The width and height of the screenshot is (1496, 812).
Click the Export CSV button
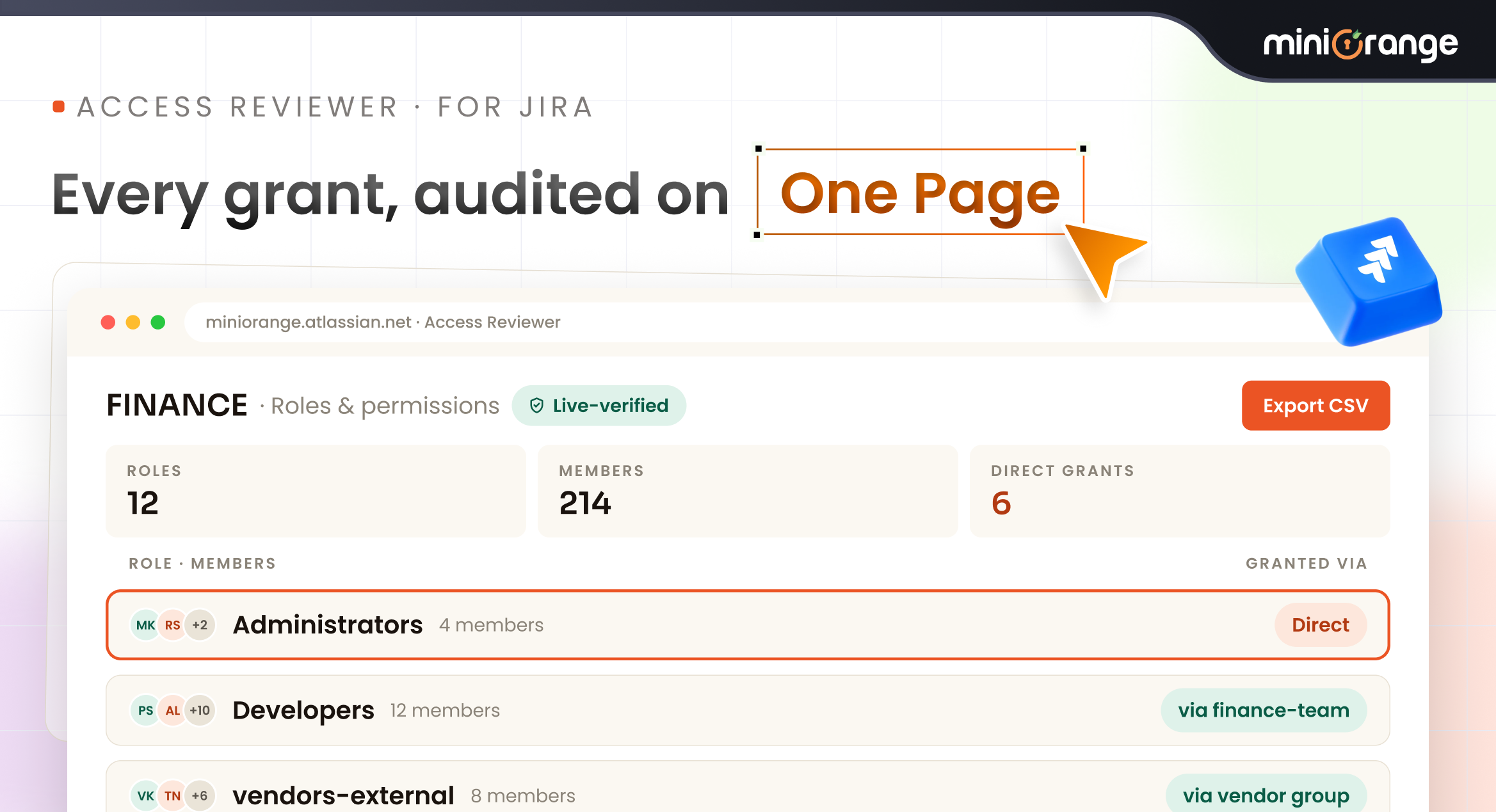[x=1315, y=406]
